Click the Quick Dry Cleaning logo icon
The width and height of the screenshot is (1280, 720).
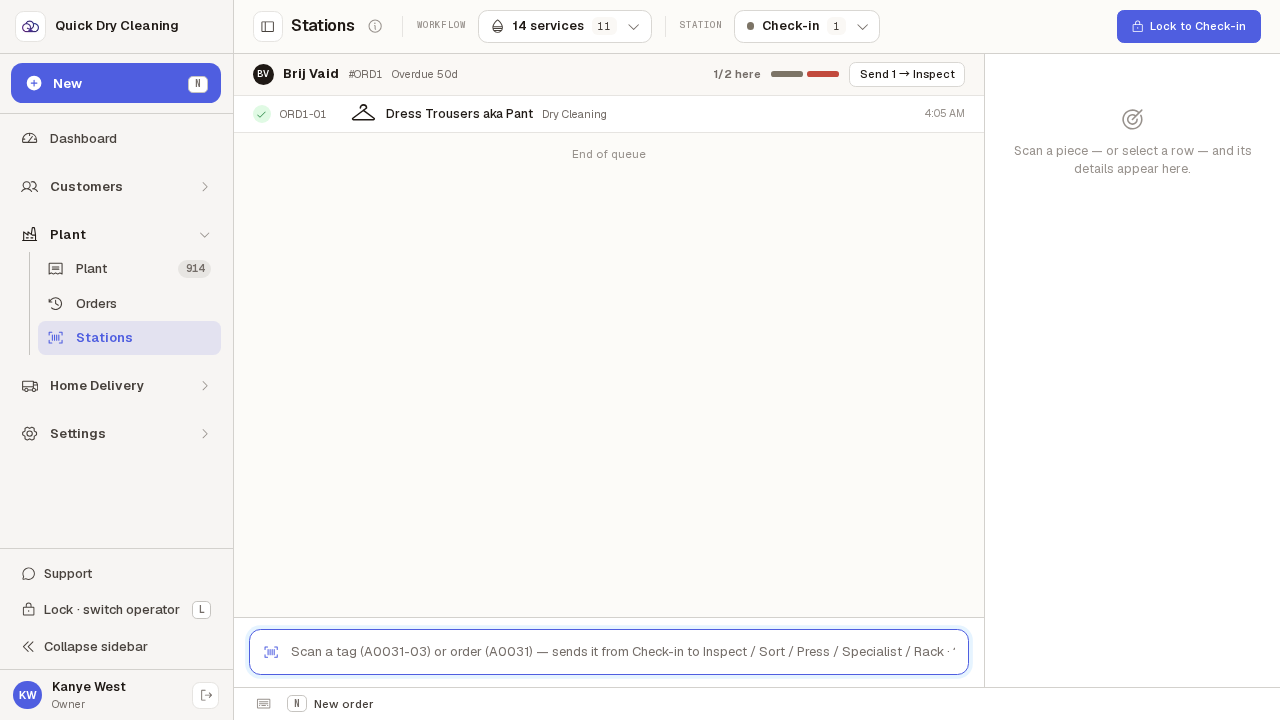[x=30, y=26]
